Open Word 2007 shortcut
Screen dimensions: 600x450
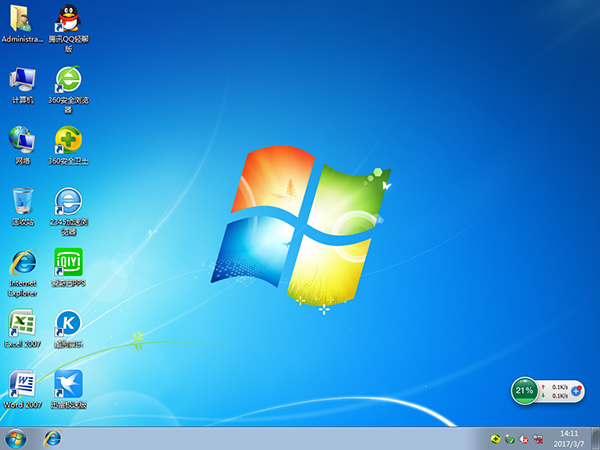coord(22,384)
